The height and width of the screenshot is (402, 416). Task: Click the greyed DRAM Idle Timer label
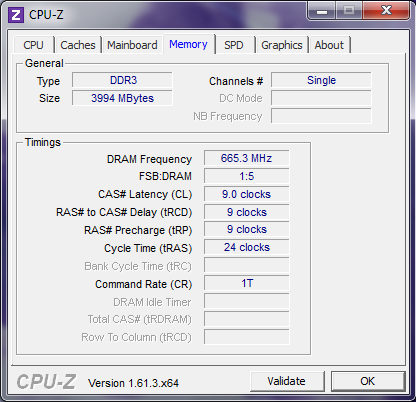152,302
